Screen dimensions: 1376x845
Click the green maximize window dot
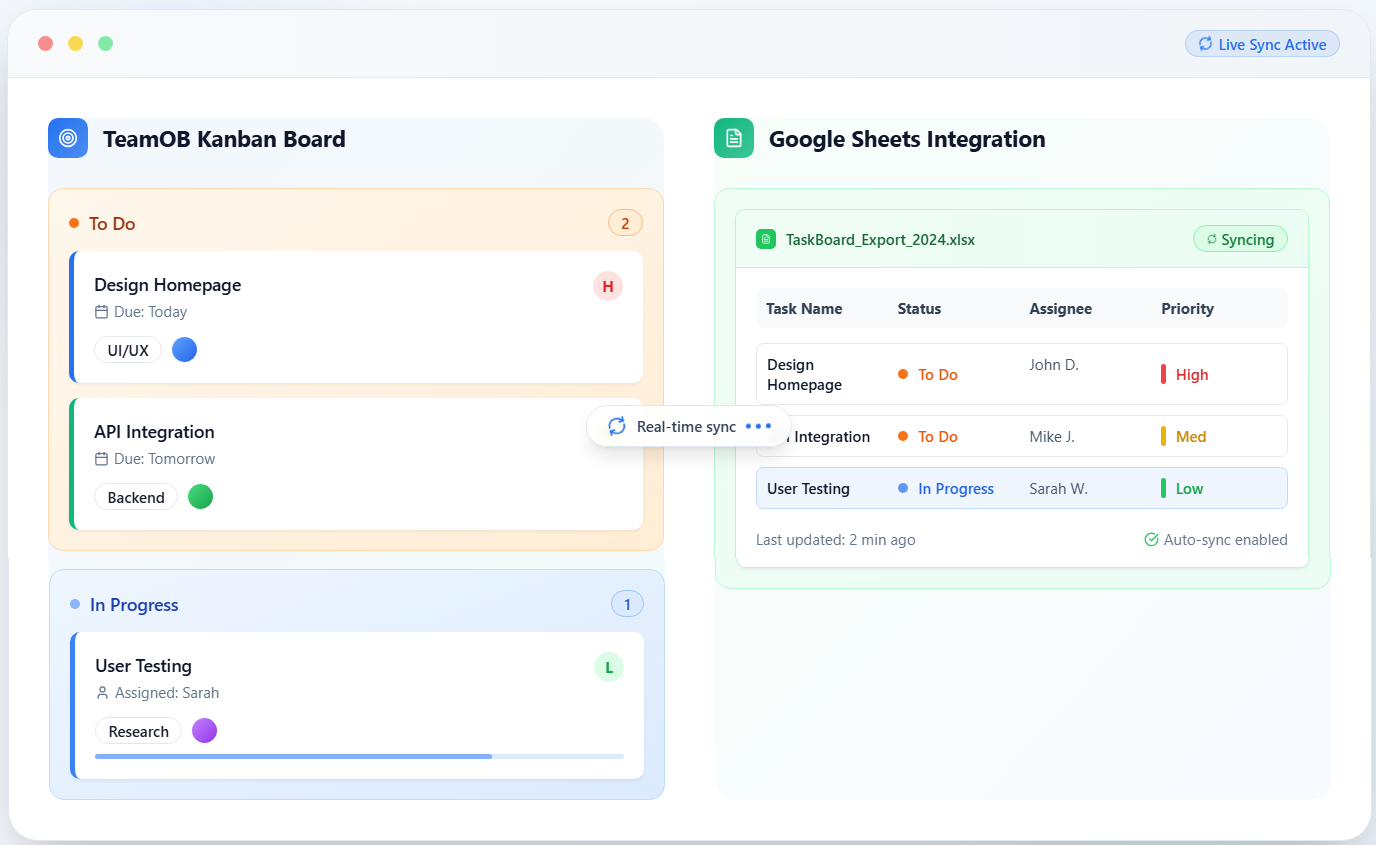(x=105, y=43)
